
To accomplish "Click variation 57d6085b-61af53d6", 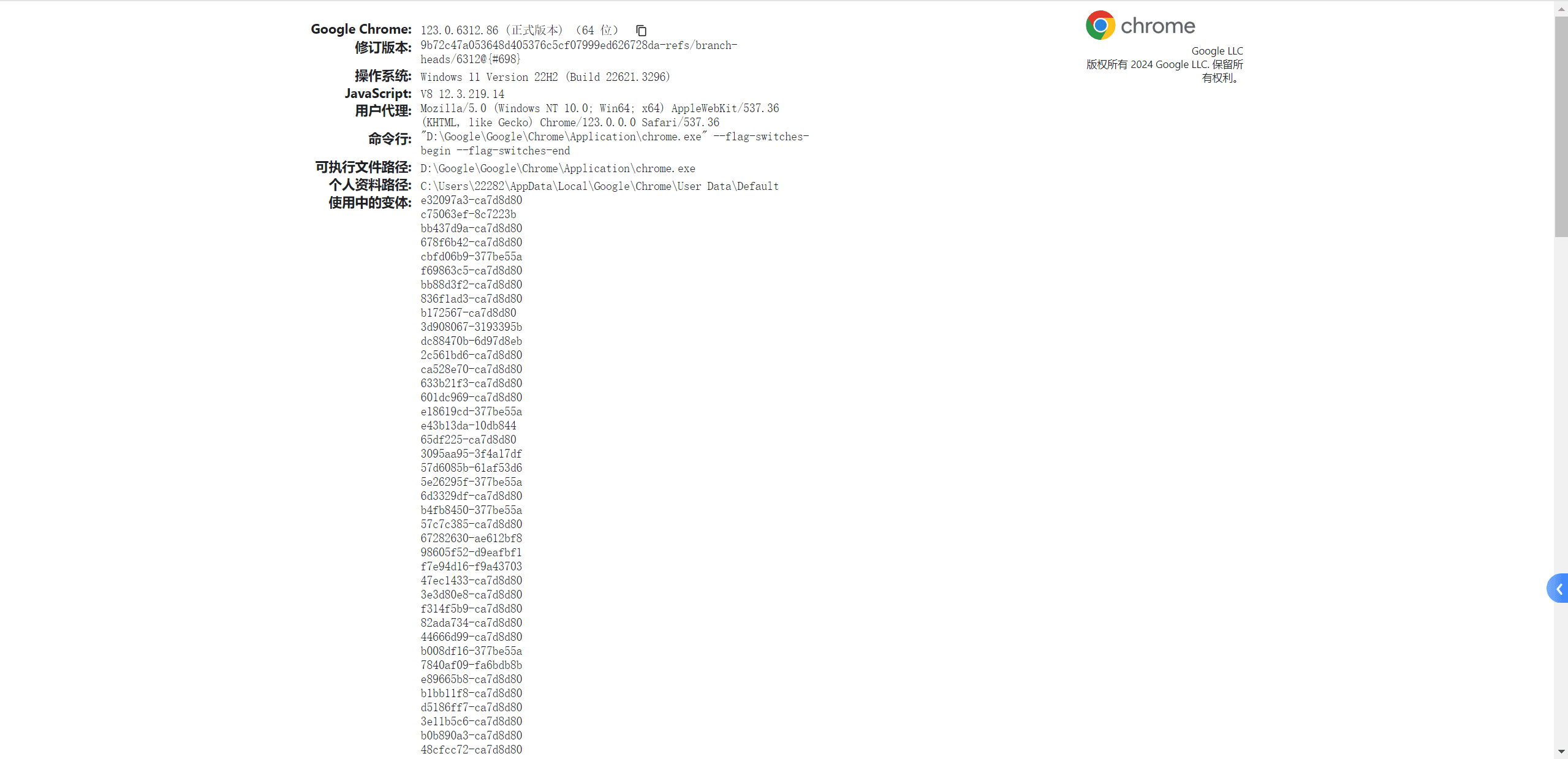I will (x=471, y=468).
